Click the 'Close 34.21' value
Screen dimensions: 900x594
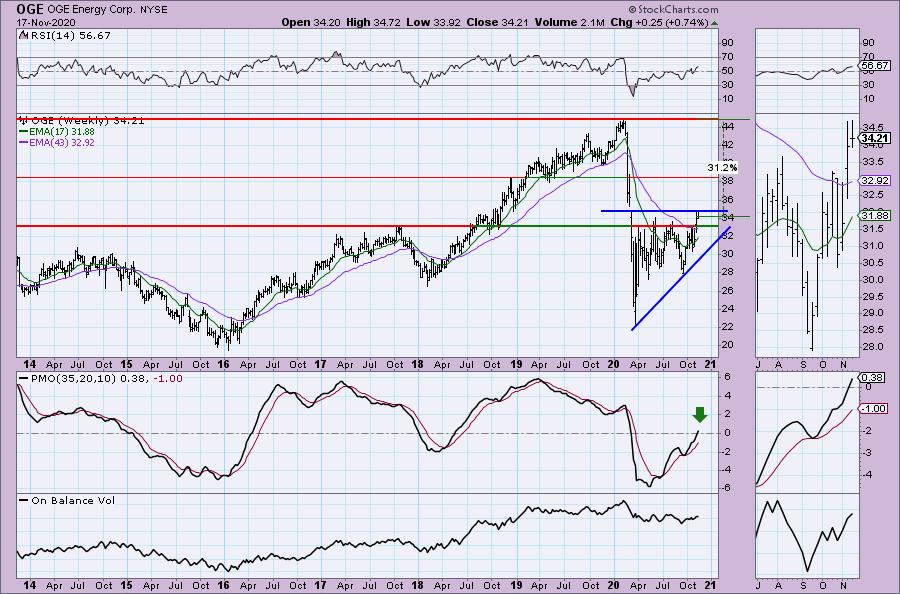tap(497, 22)
